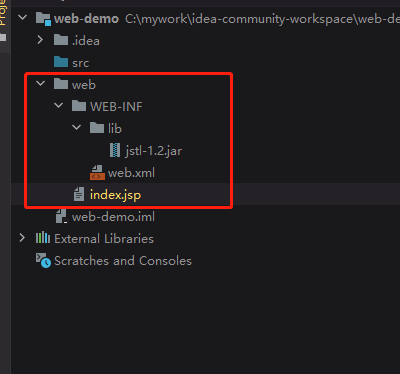Click the project path C:\mywork\idea-community-workspace text
Viewport: 400px width, 374px height.
(x=262, y=19)
